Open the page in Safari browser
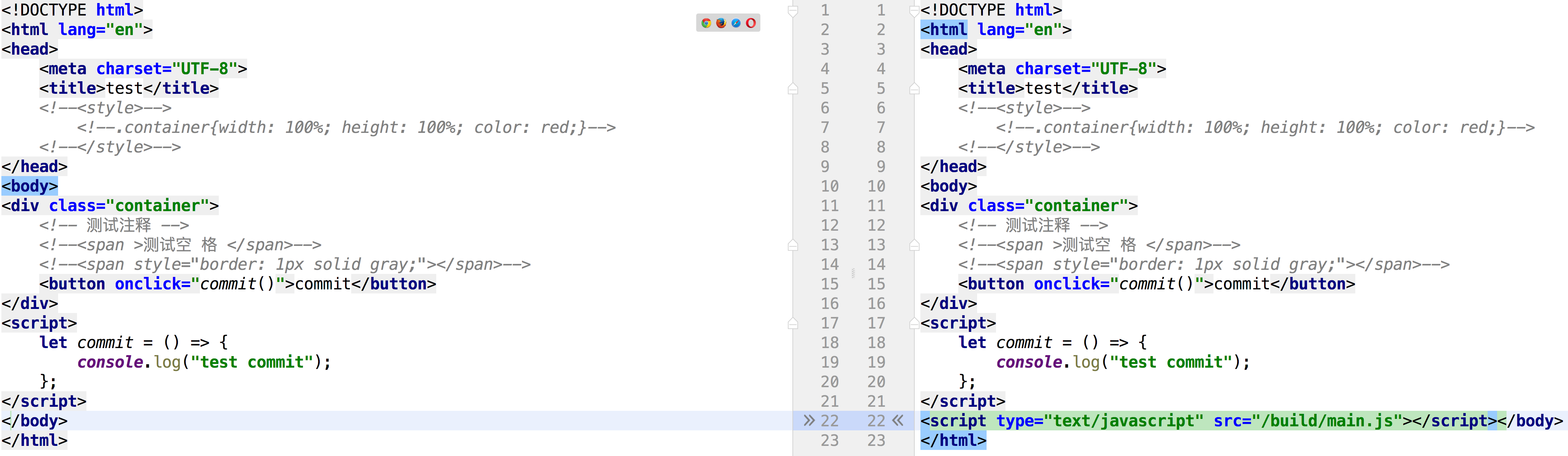 [736, 23]
